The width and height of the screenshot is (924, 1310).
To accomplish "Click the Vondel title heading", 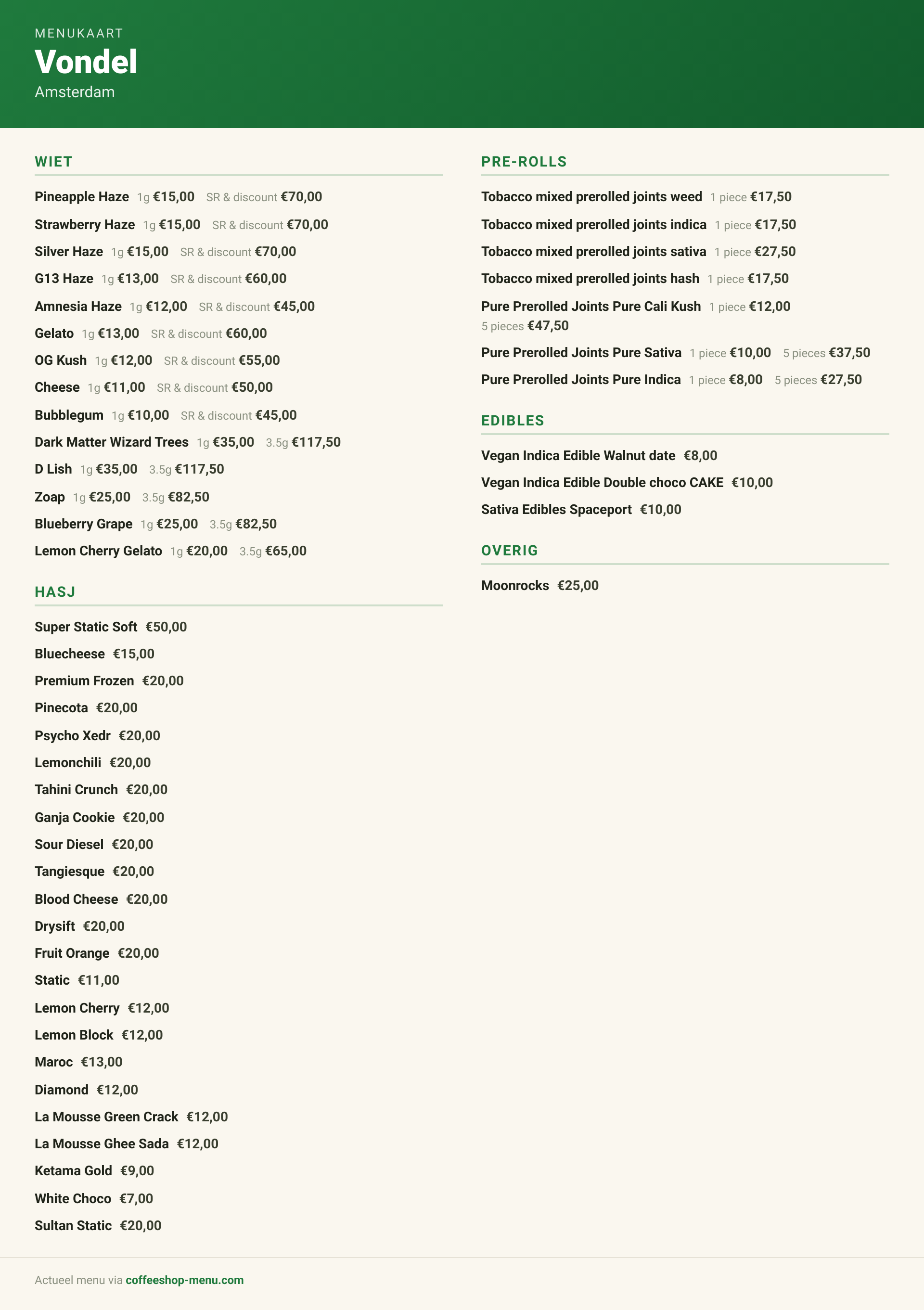I will point(86,62).
